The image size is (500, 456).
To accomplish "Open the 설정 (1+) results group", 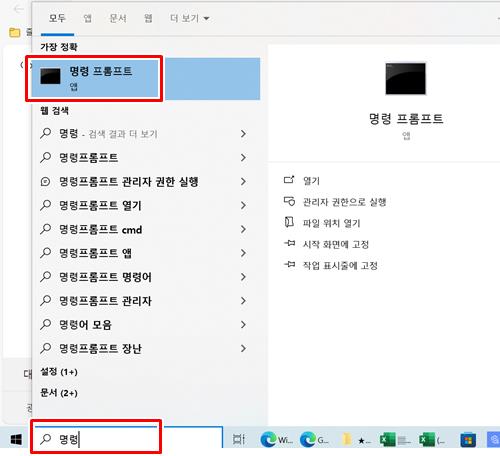I will point(59,372).
